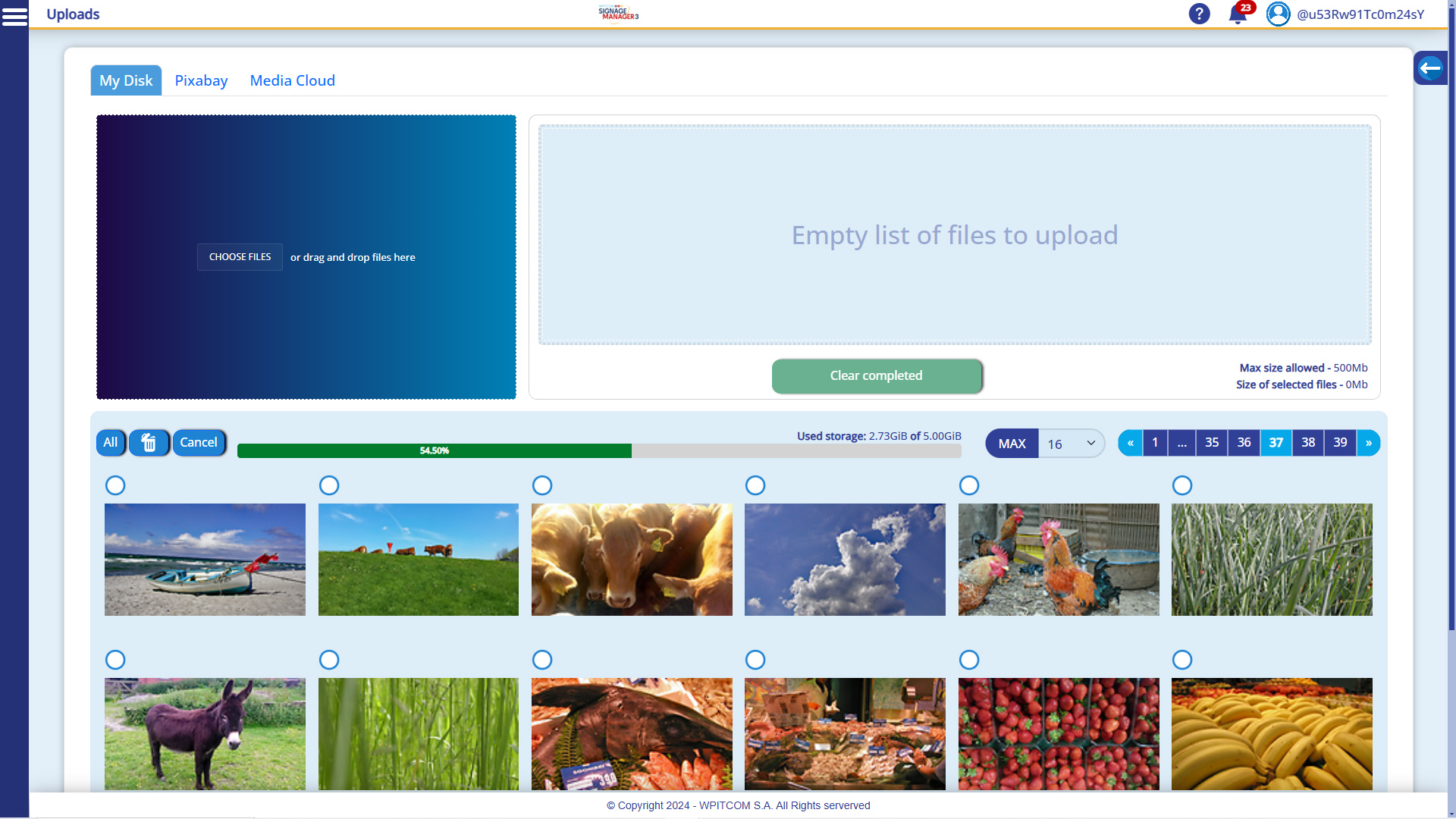The width and height of the screenshot is (1456, 819).
Task: Select the roosters image checkbox
Action: (x=969, y=485)
